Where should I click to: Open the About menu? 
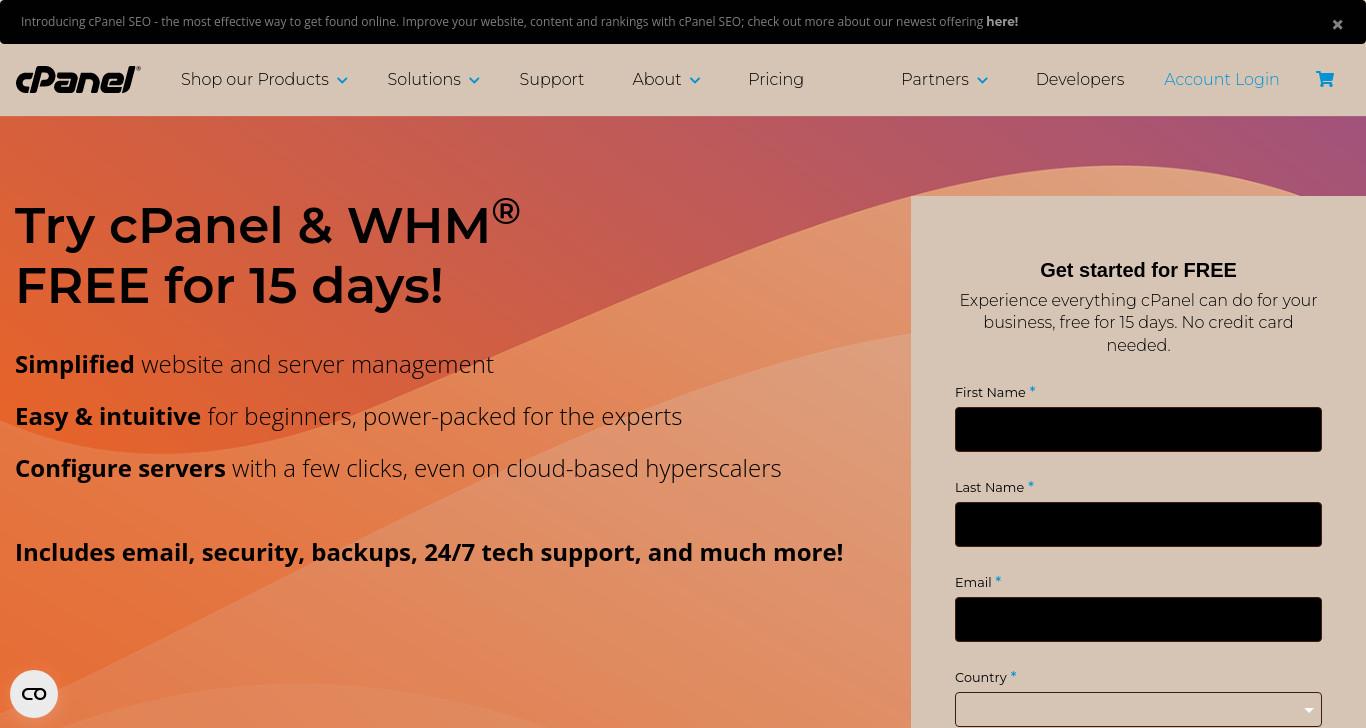656,79
